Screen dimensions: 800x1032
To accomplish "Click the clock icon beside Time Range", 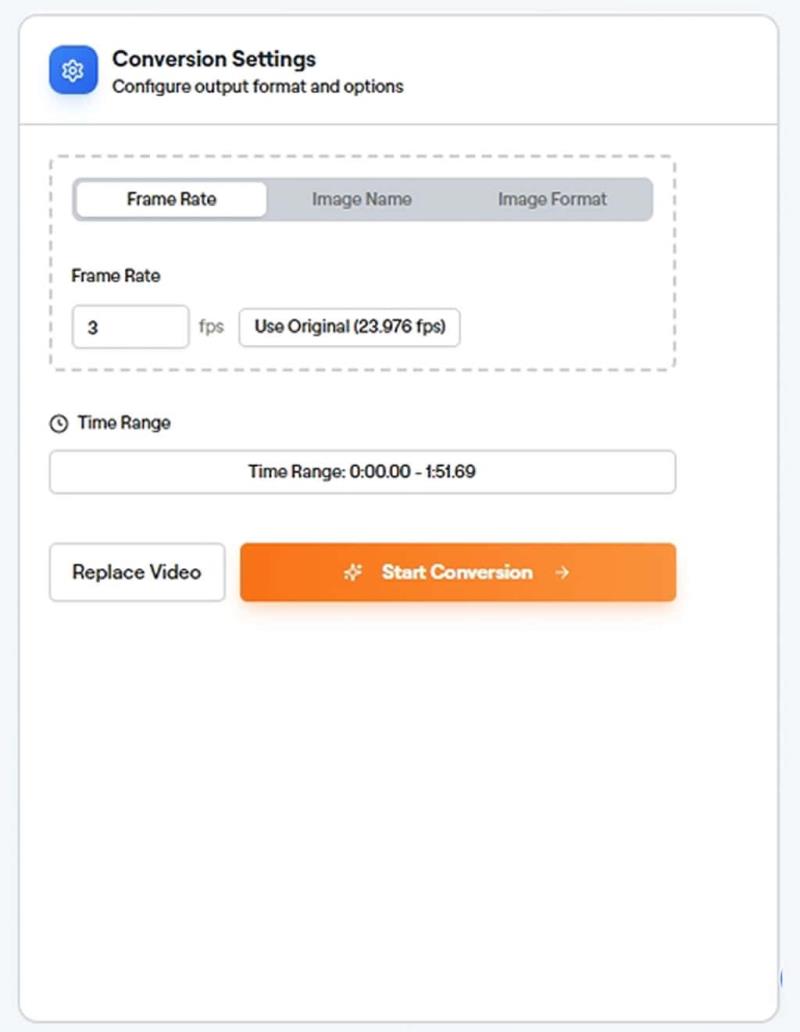I will tap(59, 423).
